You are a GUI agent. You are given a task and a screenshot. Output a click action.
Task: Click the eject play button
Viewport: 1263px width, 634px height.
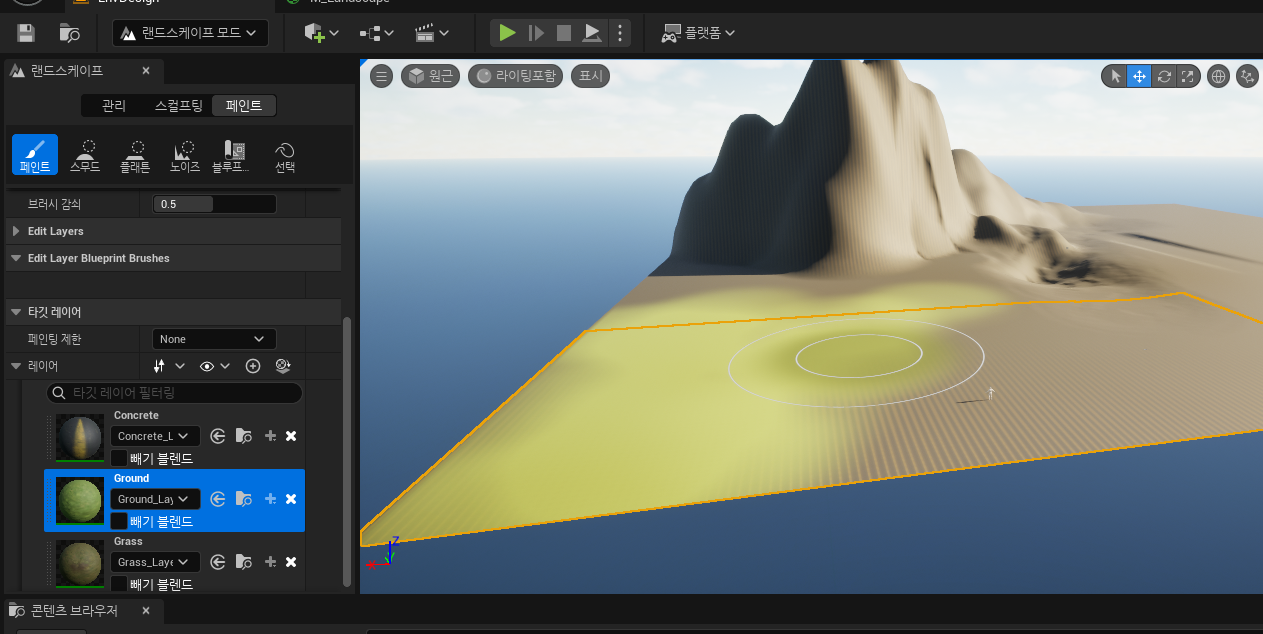click(592, 33)
